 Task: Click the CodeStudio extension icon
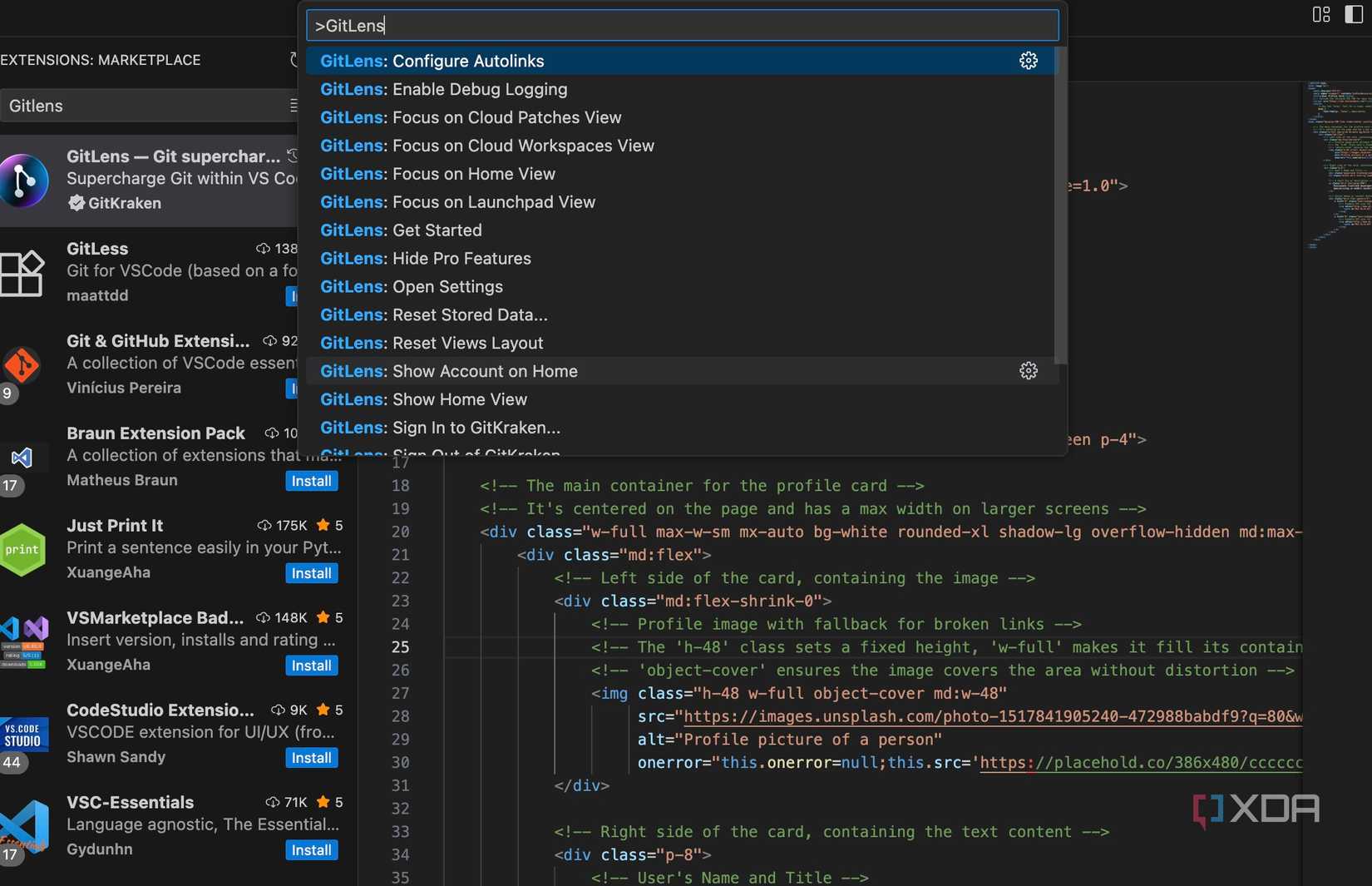pyautogui.click(x=22, y=735)
